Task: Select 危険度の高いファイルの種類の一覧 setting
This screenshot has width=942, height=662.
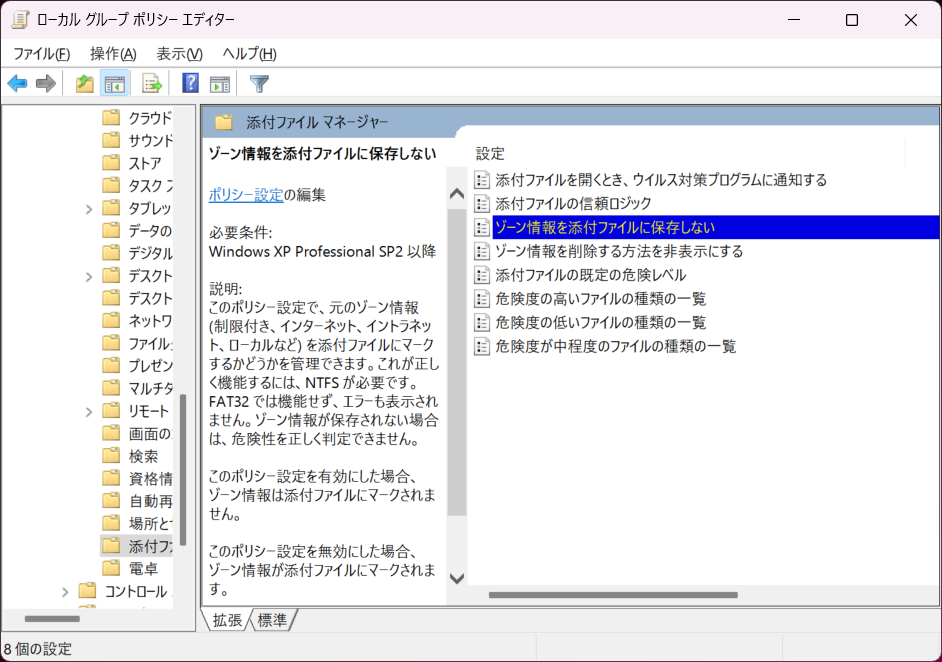Action: [x=601, y=299]
